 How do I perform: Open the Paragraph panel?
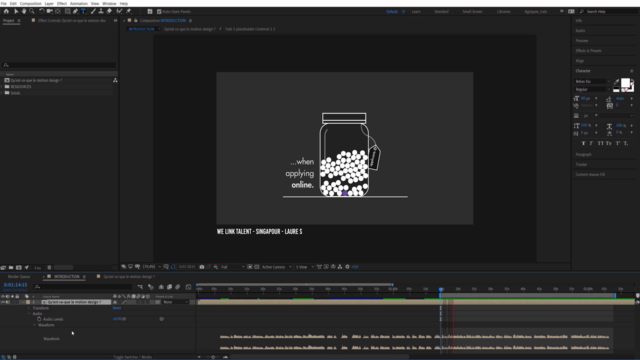click(584, 154)
